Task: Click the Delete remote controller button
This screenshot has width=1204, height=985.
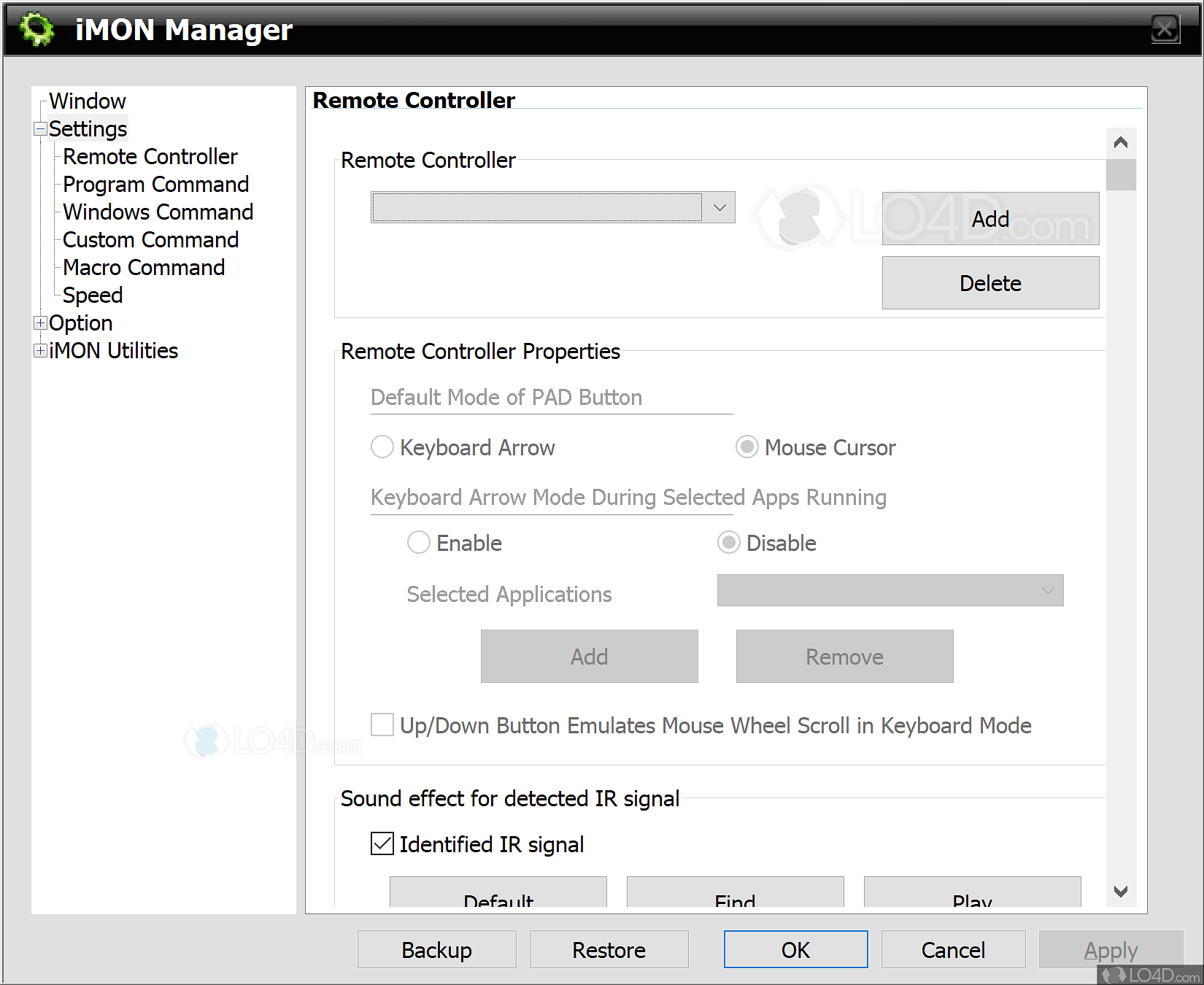Action: [x=989, y=283]
